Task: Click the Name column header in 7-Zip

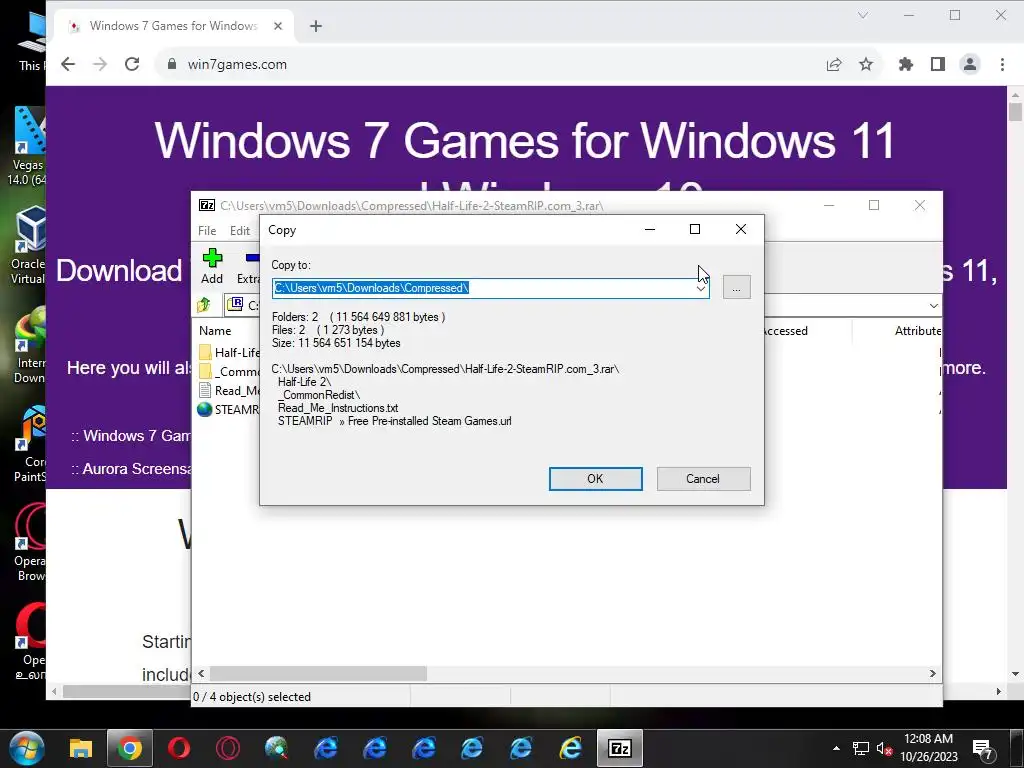Action: (x=215, y=331)
